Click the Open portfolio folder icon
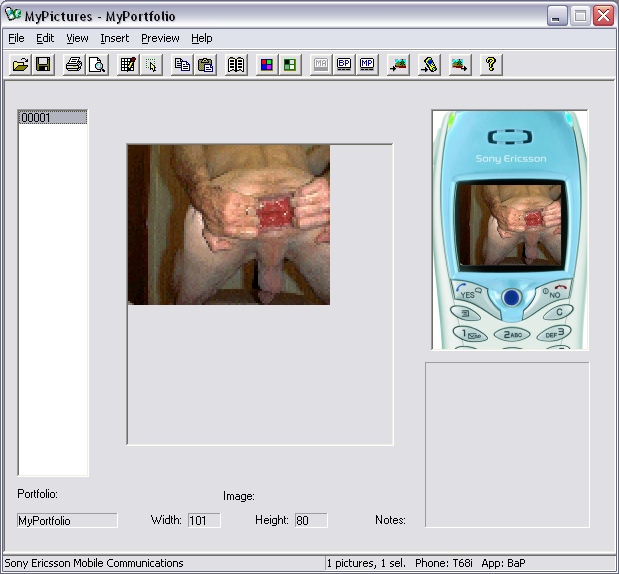This screenshot has width=619, height=574. 20,64
